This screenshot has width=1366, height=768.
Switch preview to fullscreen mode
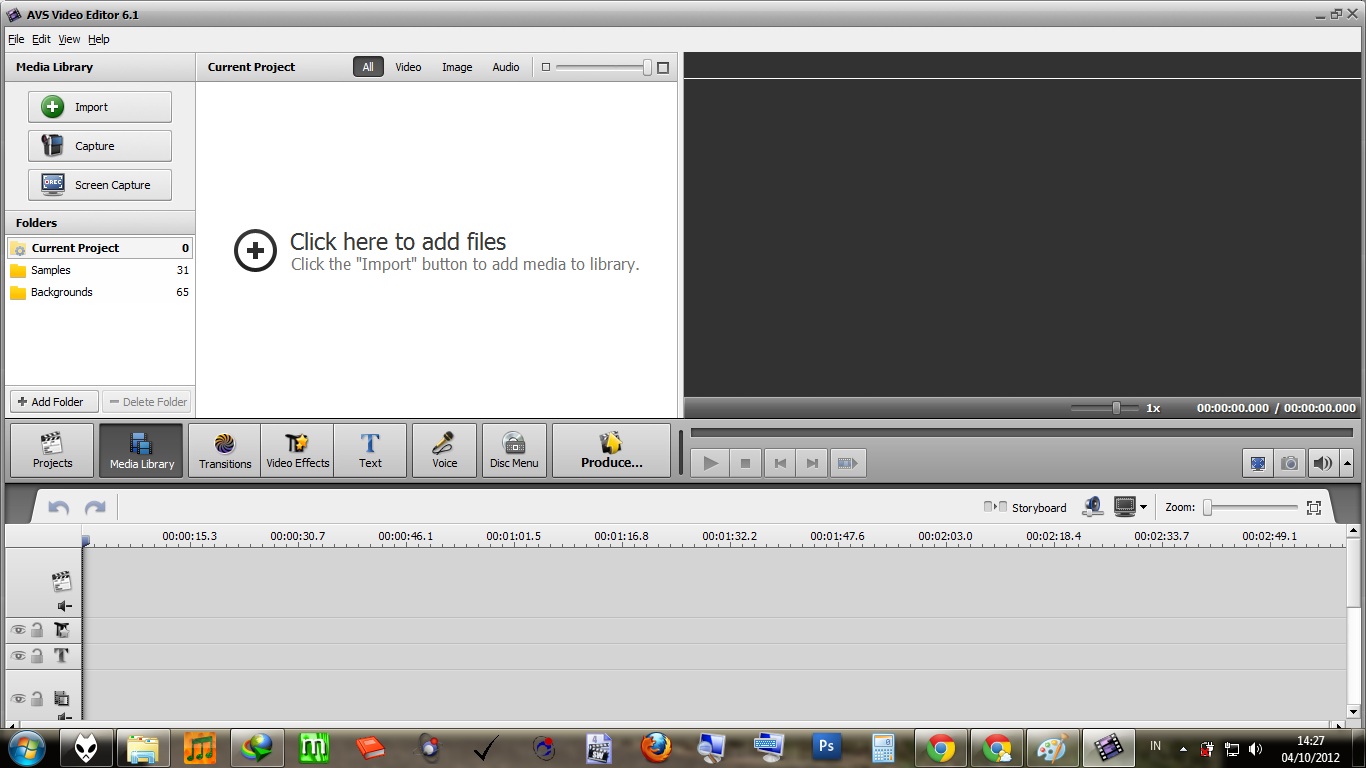tap(1257, 462)
